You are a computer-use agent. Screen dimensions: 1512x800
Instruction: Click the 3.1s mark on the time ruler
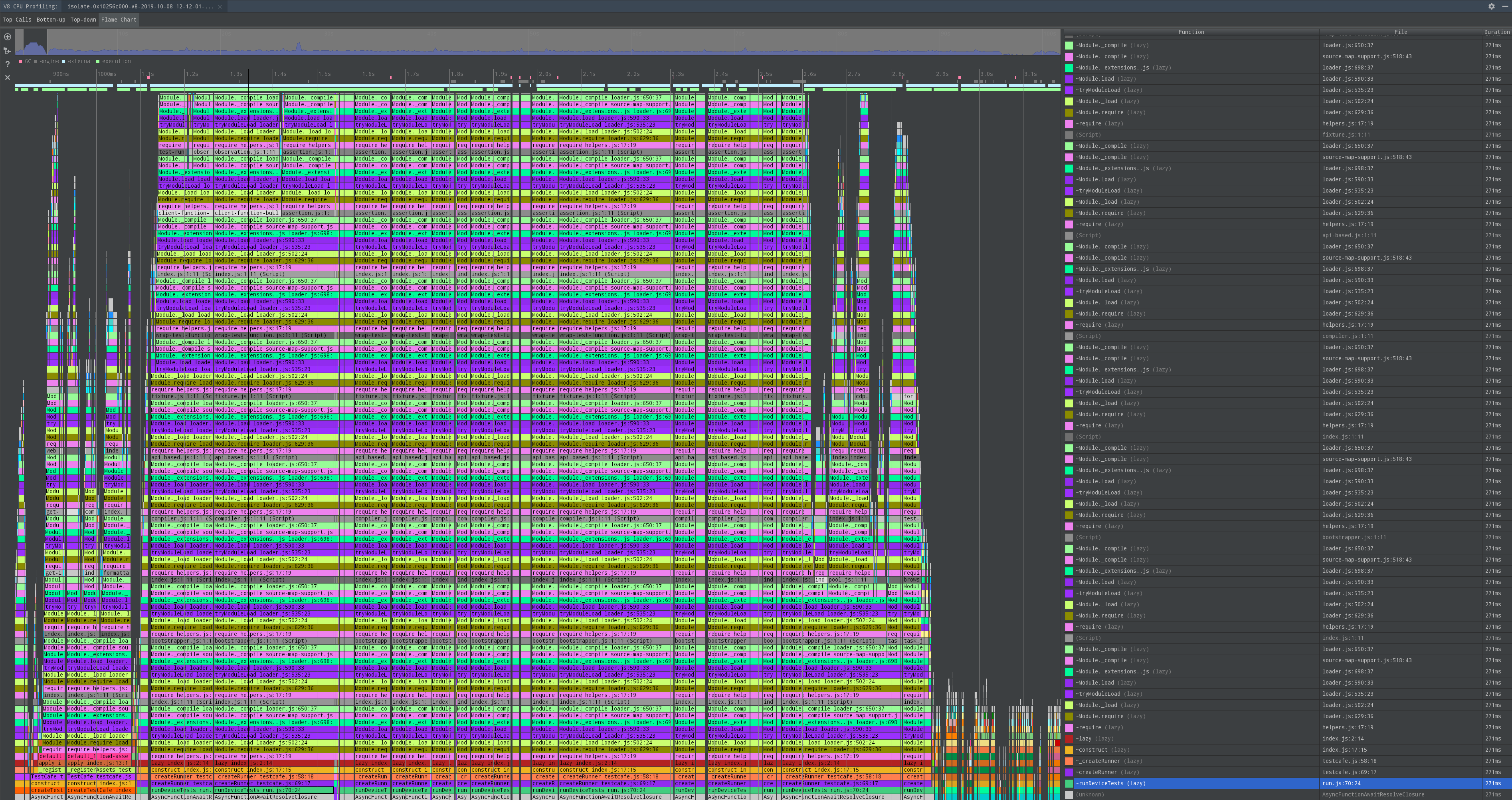pos(1030,74)
